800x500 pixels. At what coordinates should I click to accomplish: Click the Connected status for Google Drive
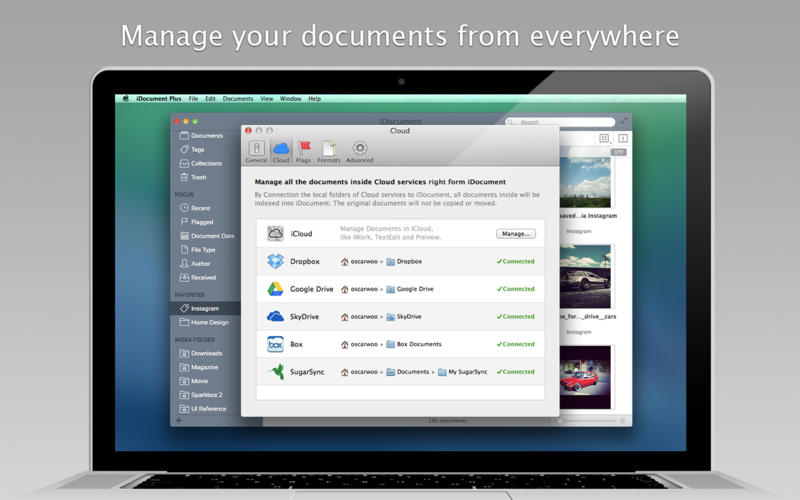click(516, 289)
